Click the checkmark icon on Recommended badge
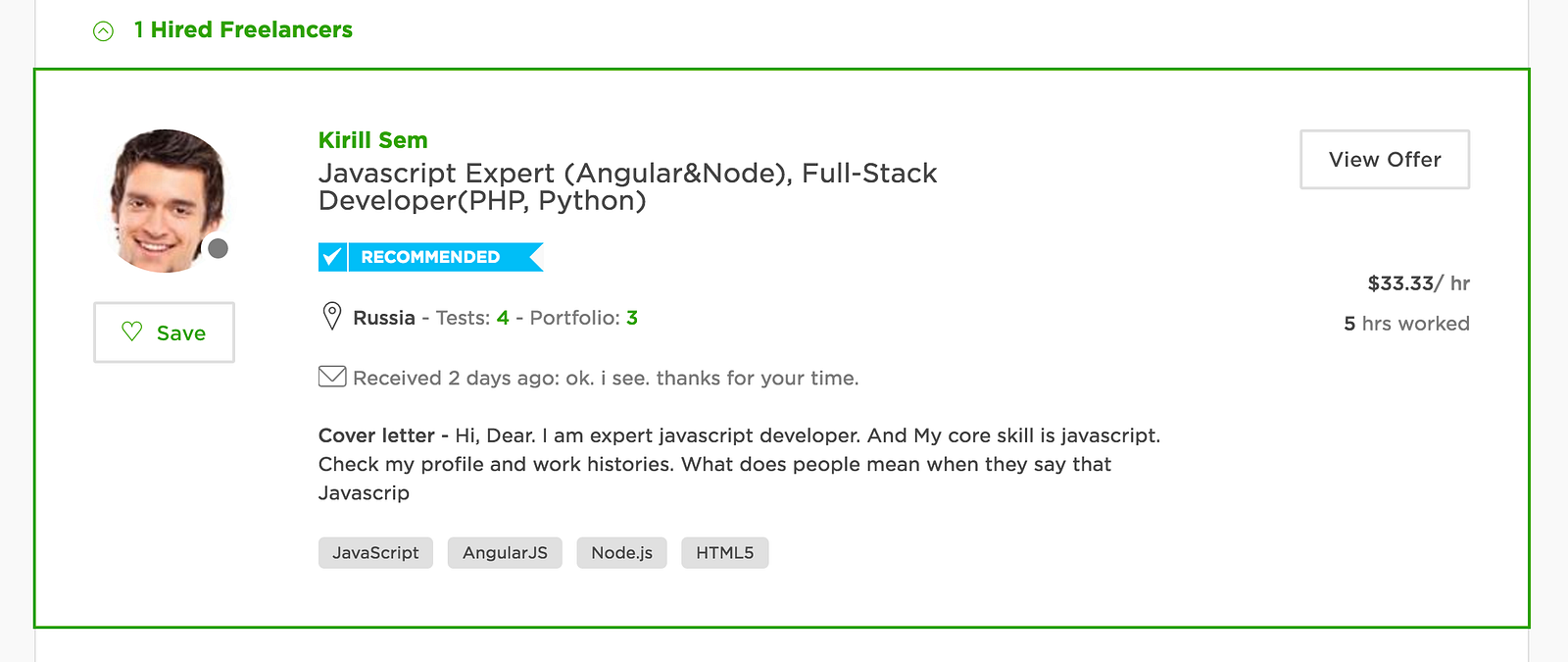Viewport: 1568px width, 662px height. (x=332, y=257)
